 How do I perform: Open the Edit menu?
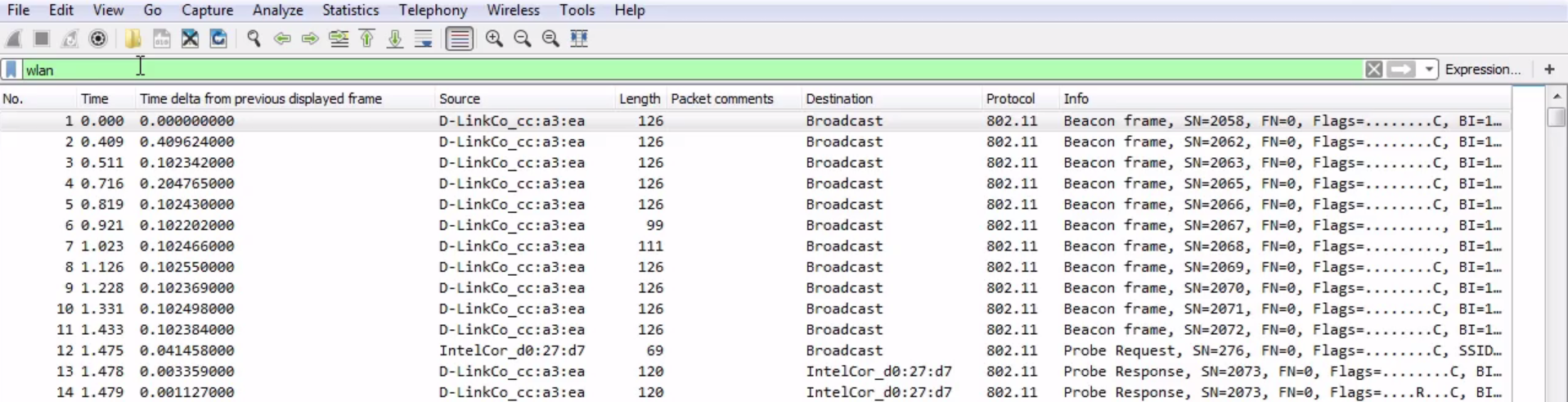[x=61, y=11]
